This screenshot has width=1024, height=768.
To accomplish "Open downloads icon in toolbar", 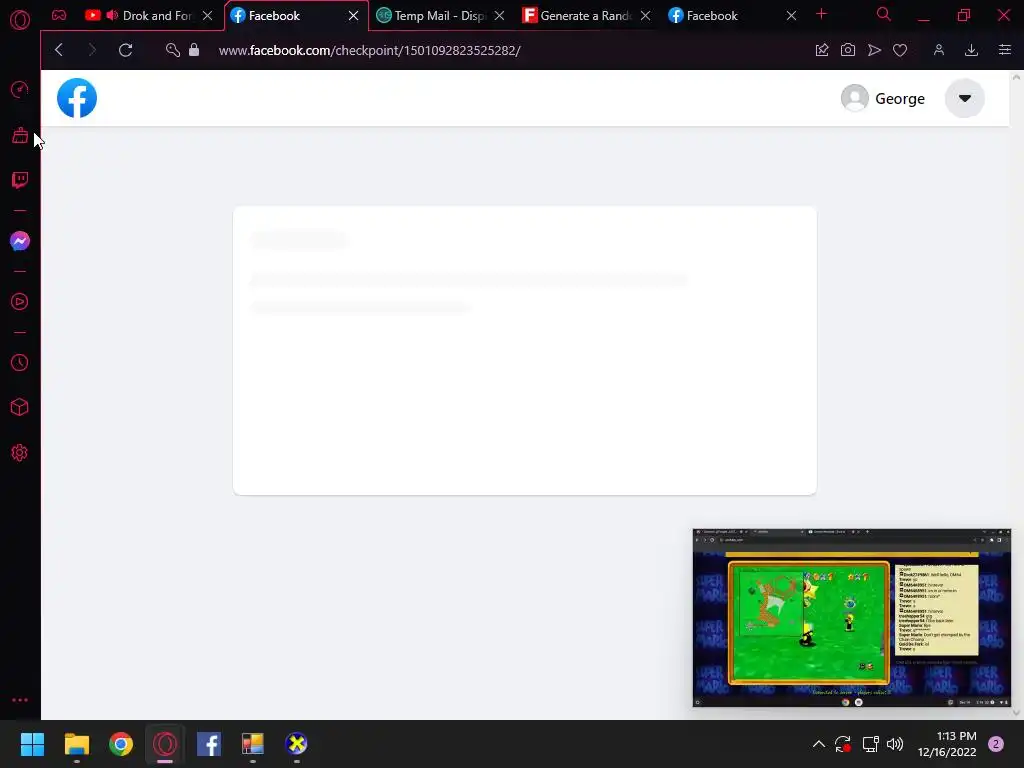I will click(x=971, y=50).
